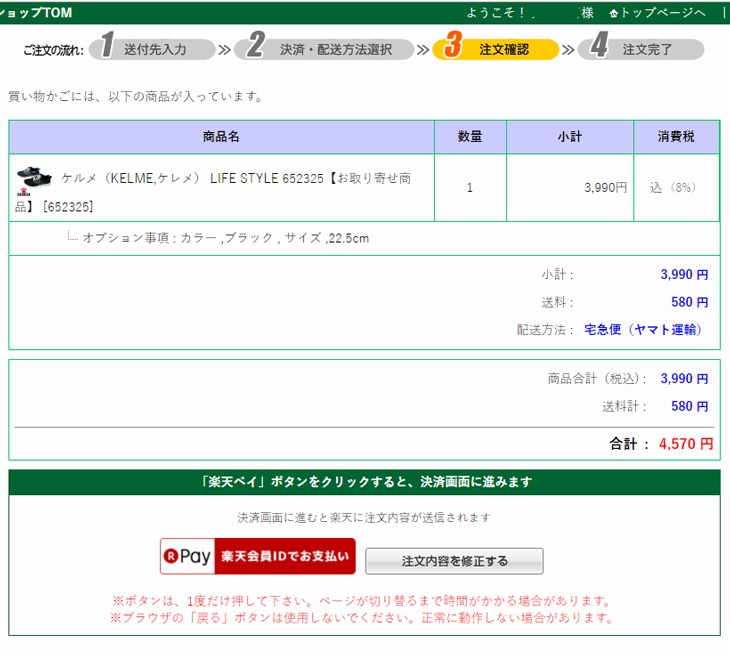Screen dimensions: 730x655
Task: Click the 注文内容を修正する button
Action: pos(454,561)
